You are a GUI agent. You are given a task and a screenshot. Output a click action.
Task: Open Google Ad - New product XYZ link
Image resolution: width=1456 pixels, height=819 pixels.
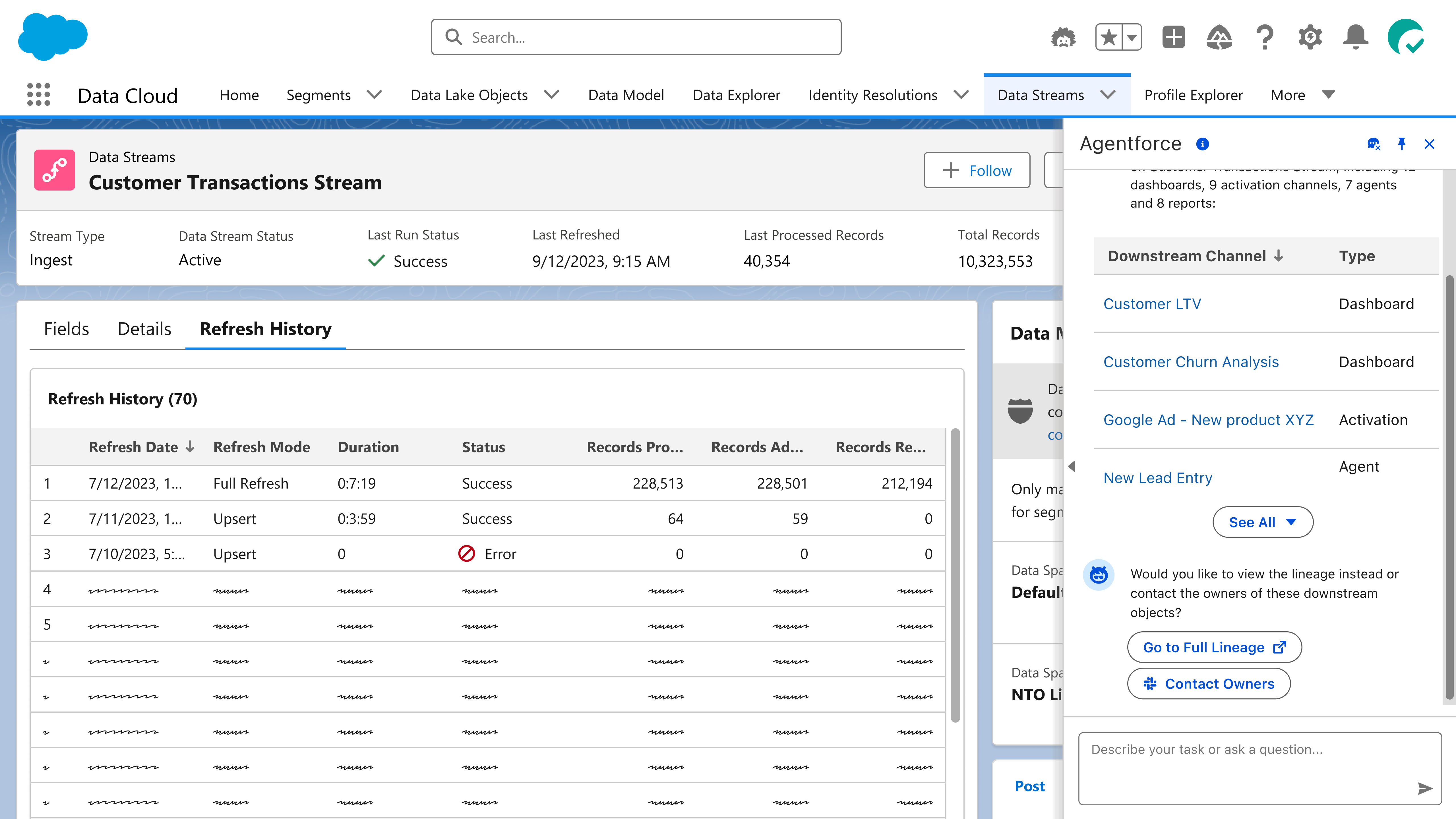[1208, 420]
